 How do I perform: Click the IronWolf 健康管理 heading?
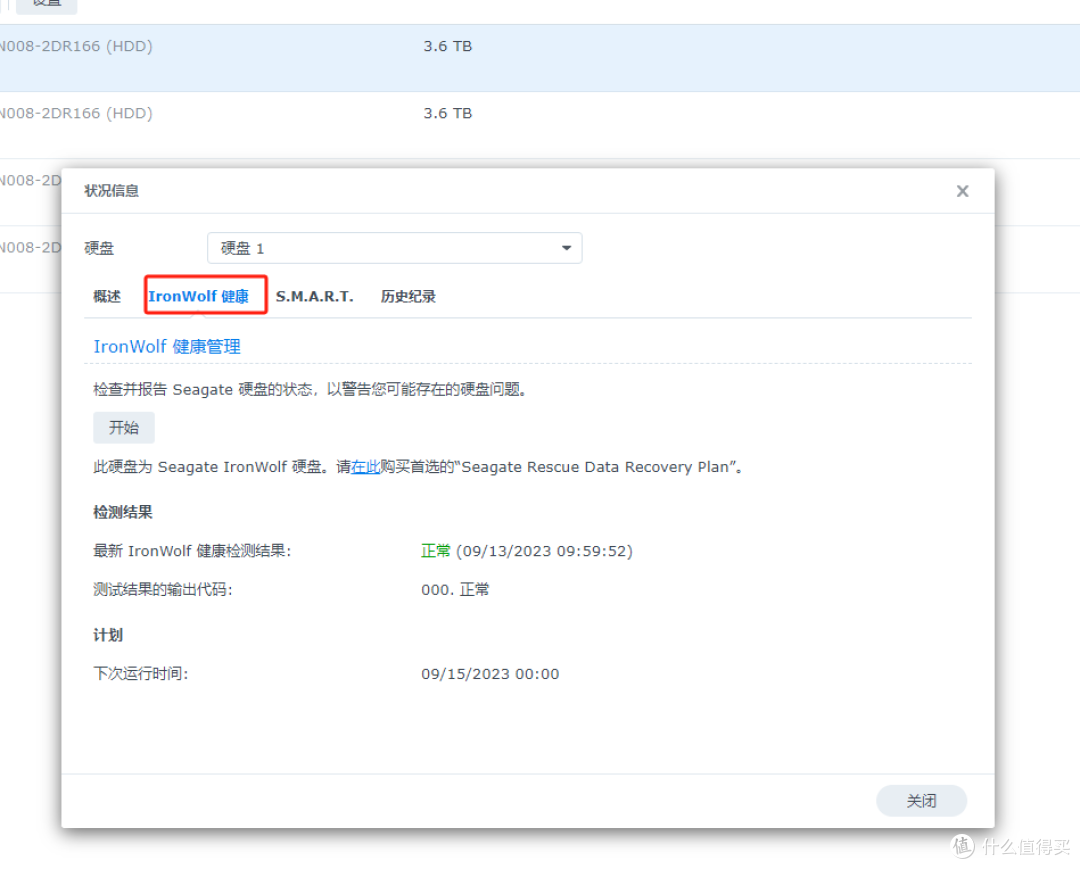(x=167, y=346)
